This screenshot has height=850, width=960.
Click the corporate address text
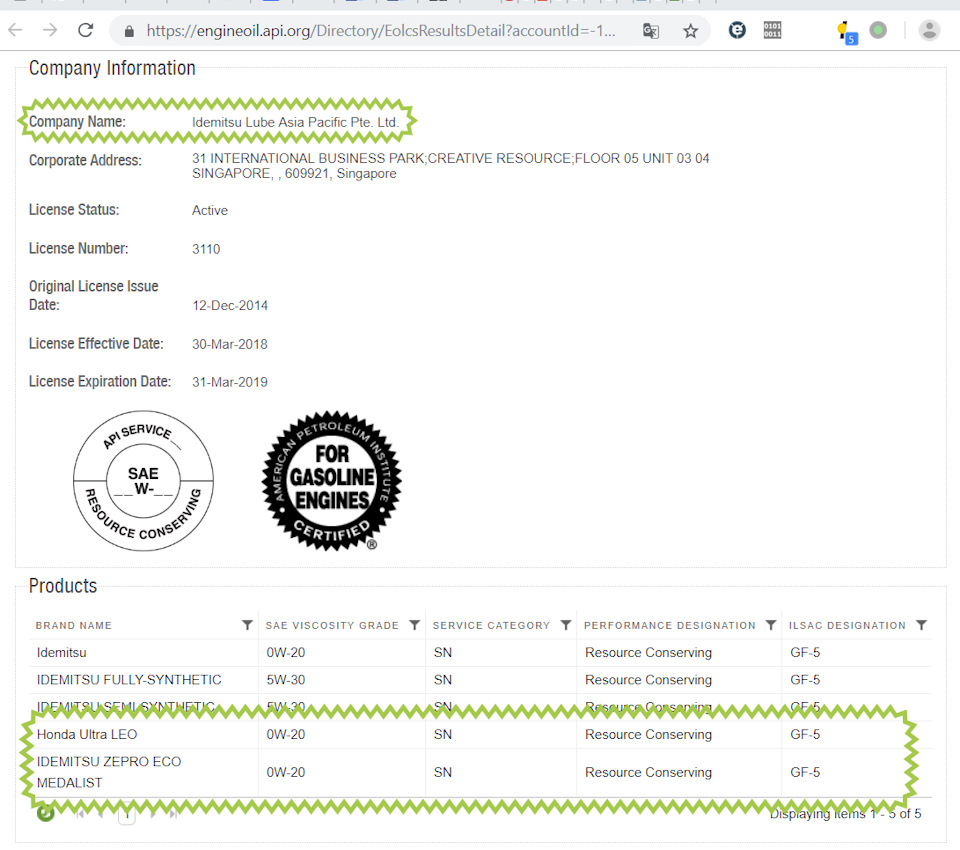click(x=451, y=166)
